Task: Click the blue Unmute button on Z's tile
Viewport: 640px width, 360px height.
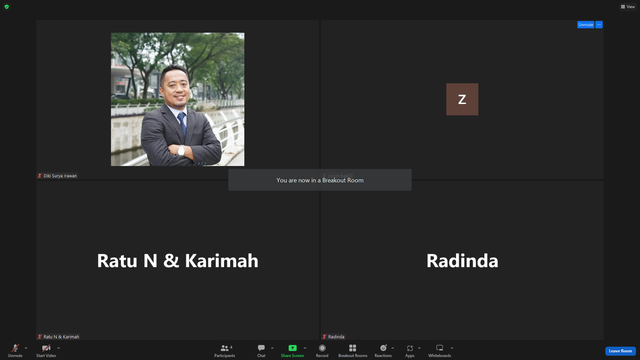Action: click(585, 25)
